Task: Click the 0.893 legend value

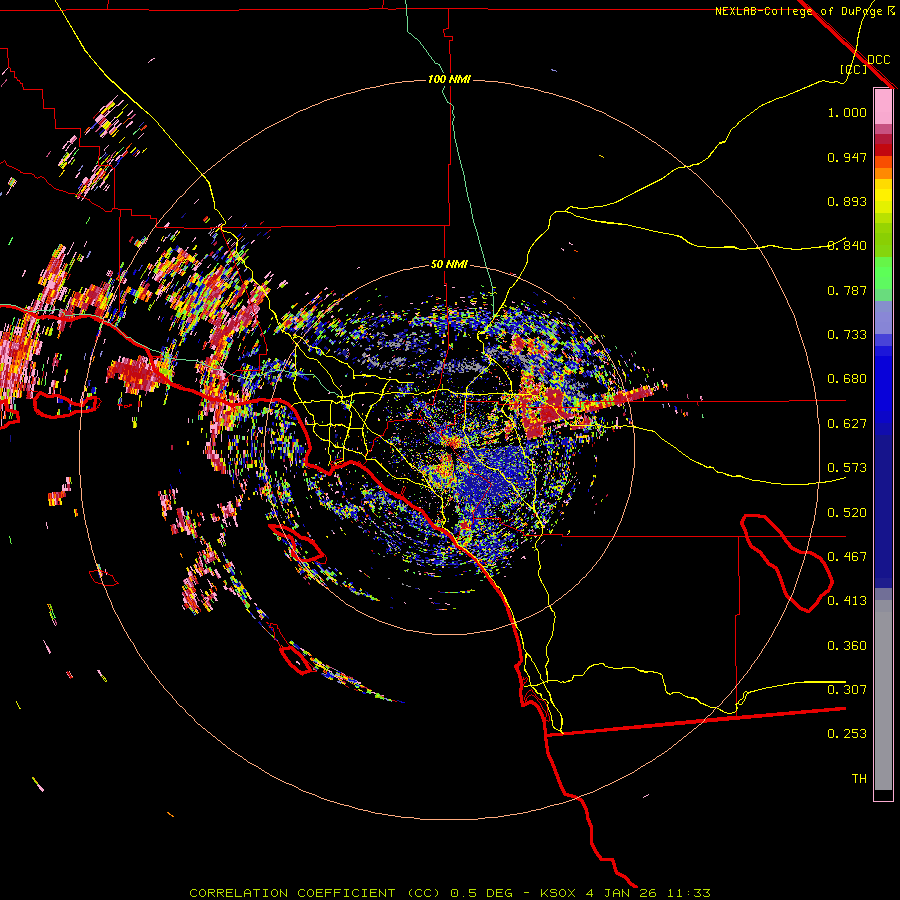Action: pos(847,201)
